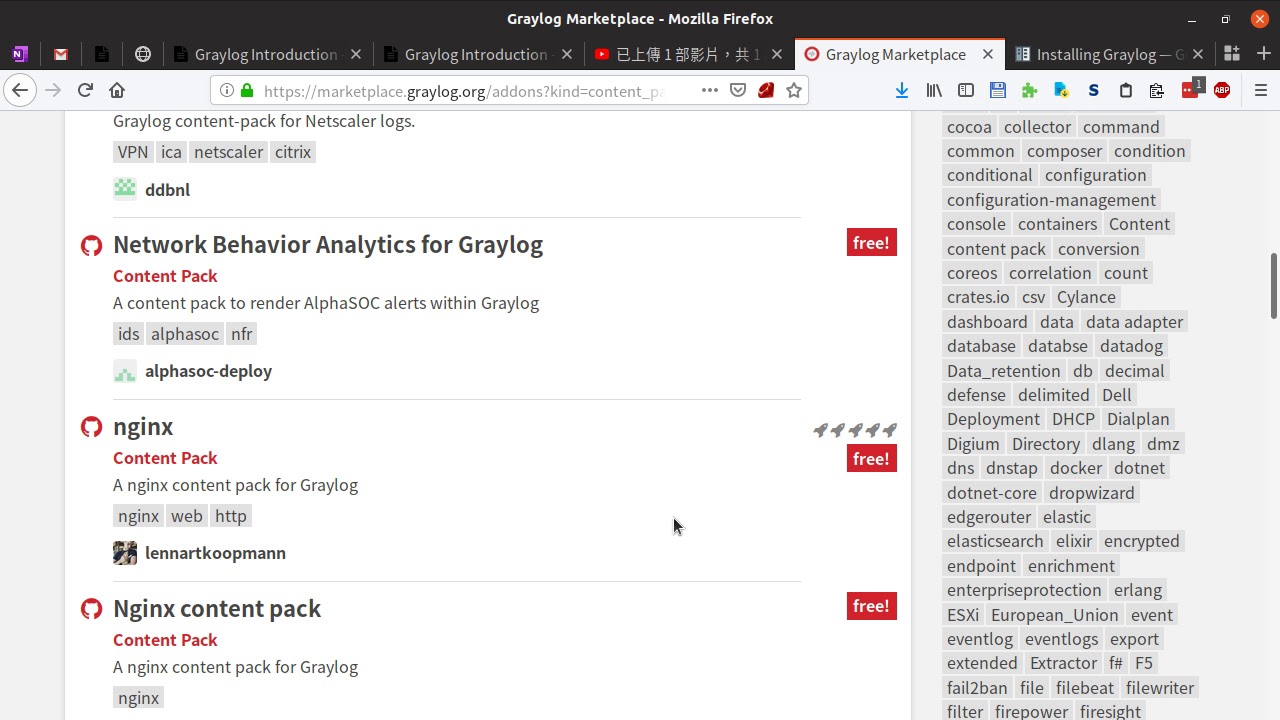This screenshot has width=1280, height=720.
Task: Filter by alphasoc tag
Action: tap(185, 334)
